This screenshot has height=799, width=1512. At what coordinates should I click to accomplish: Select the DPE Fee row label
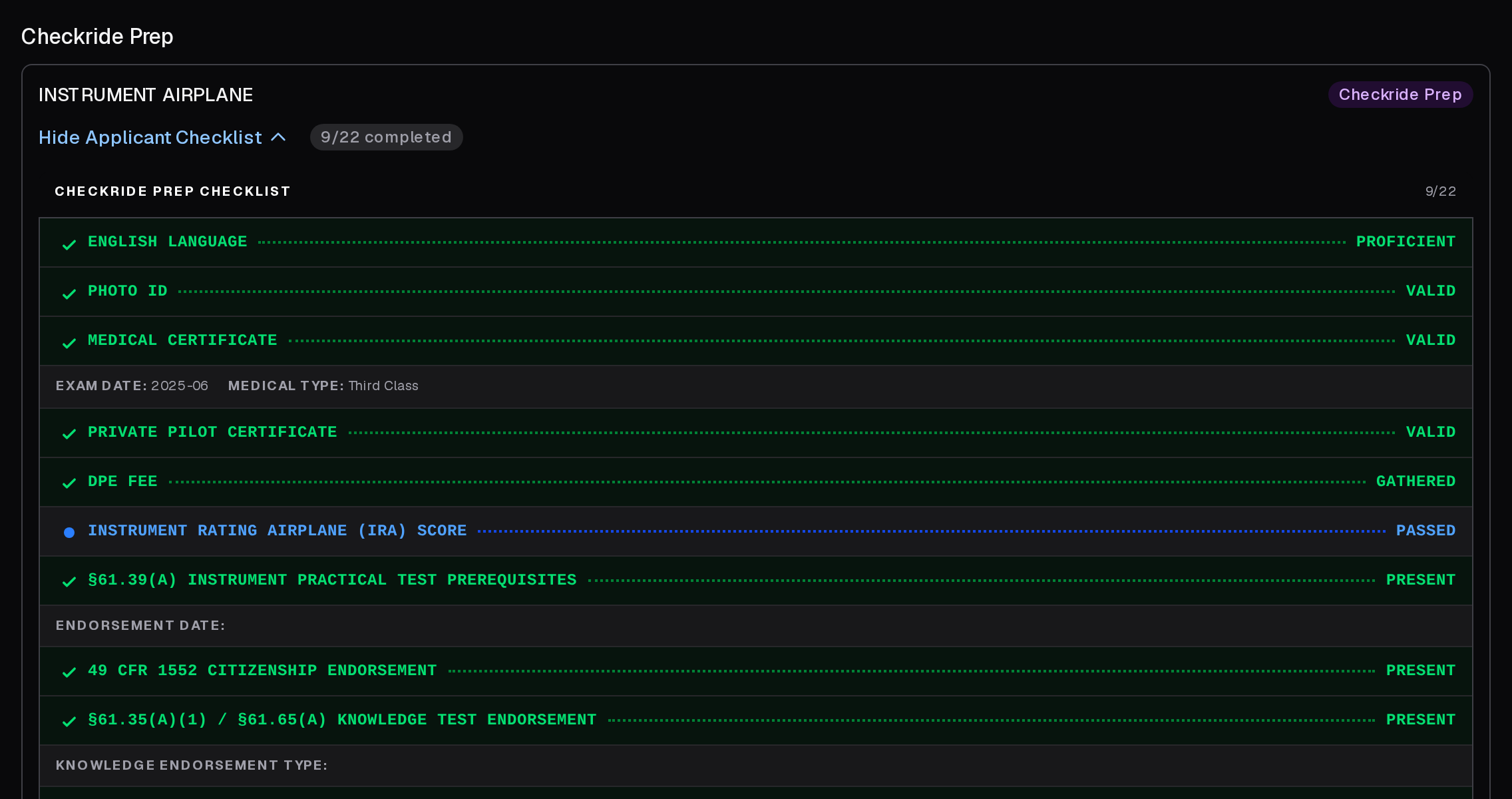pyautogui.click(x=122, y=481)
